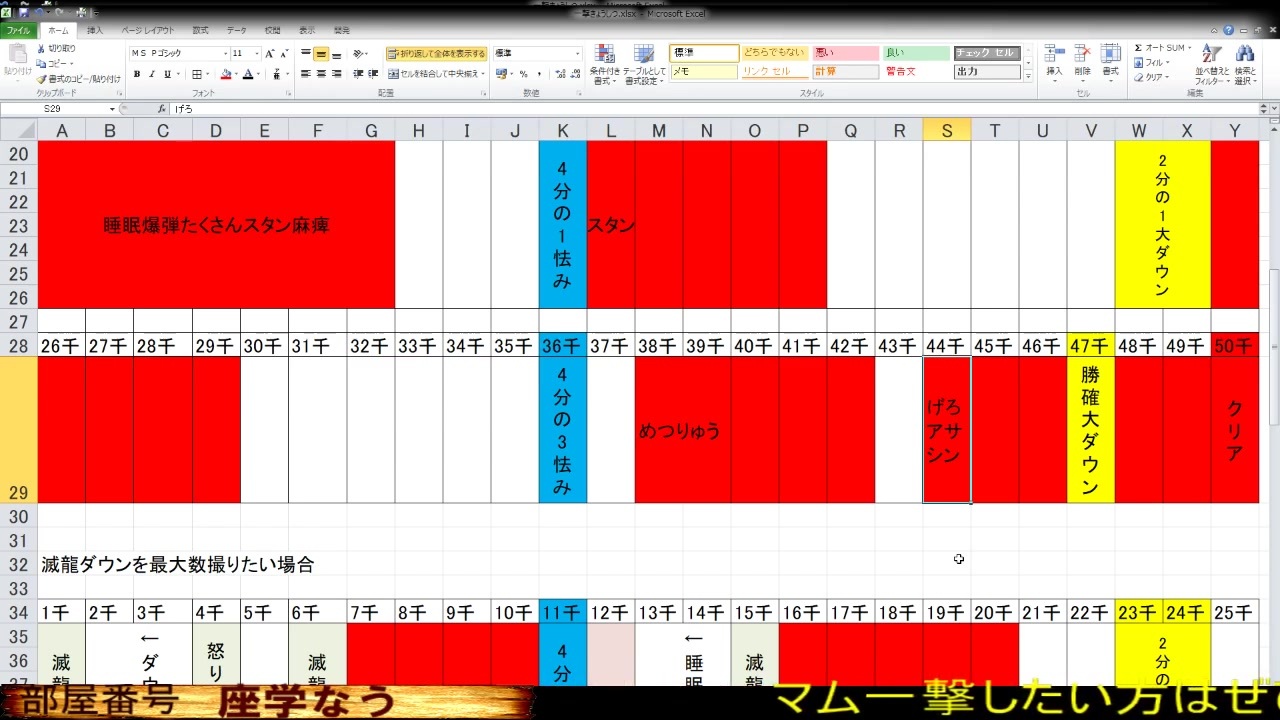Apply Percent number style
This screenshot has width=1280, height=720.
pyautogui.click(x=523, y=74)
